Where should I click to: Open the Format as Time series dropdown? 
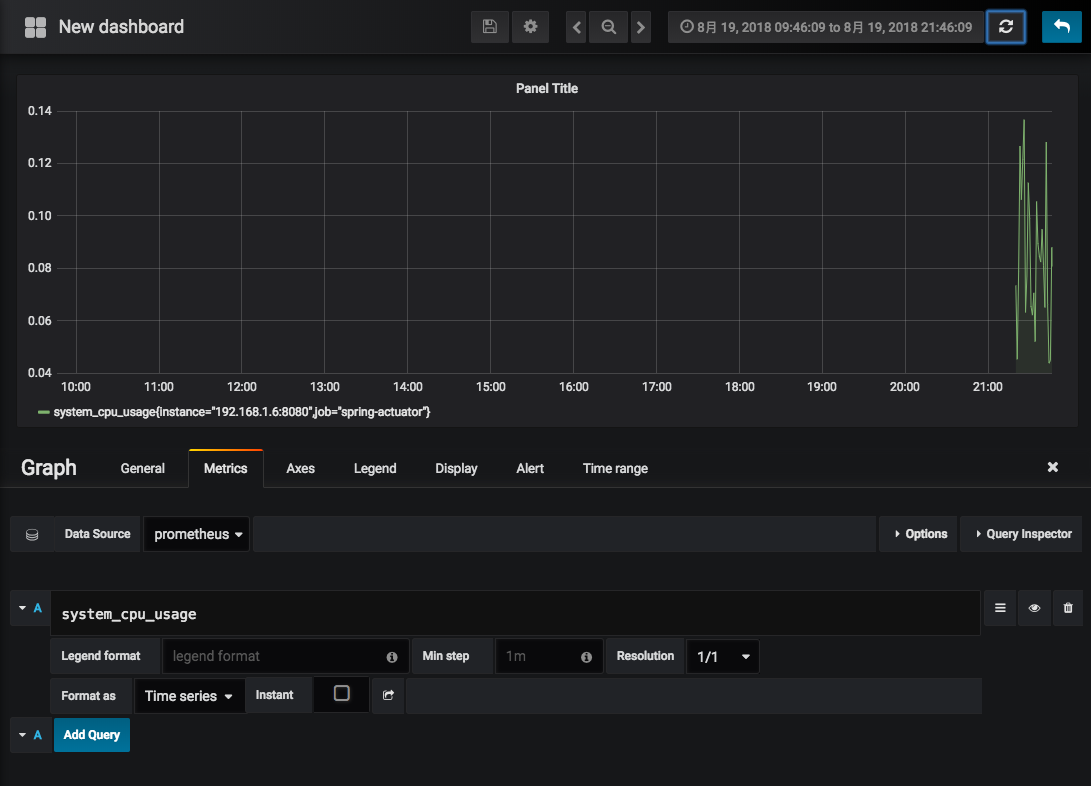(x=189, y=696)
